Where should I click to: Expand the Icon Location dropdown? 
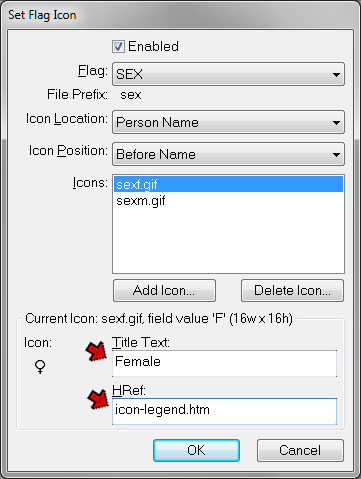coord(228,122)
